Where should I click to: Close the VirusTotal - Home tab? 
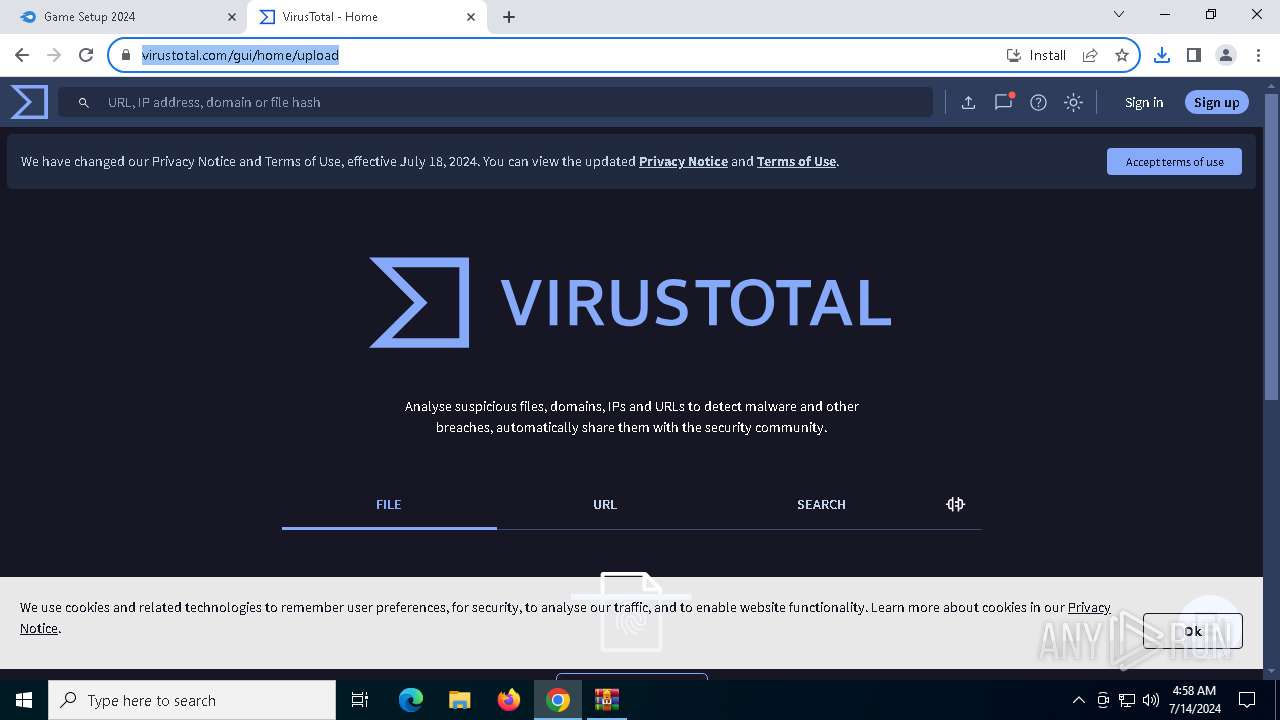click(x=471, y=17)
